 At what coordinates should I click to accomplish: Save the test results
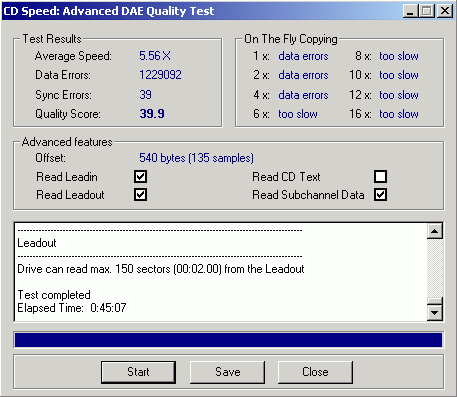(227, 372)
